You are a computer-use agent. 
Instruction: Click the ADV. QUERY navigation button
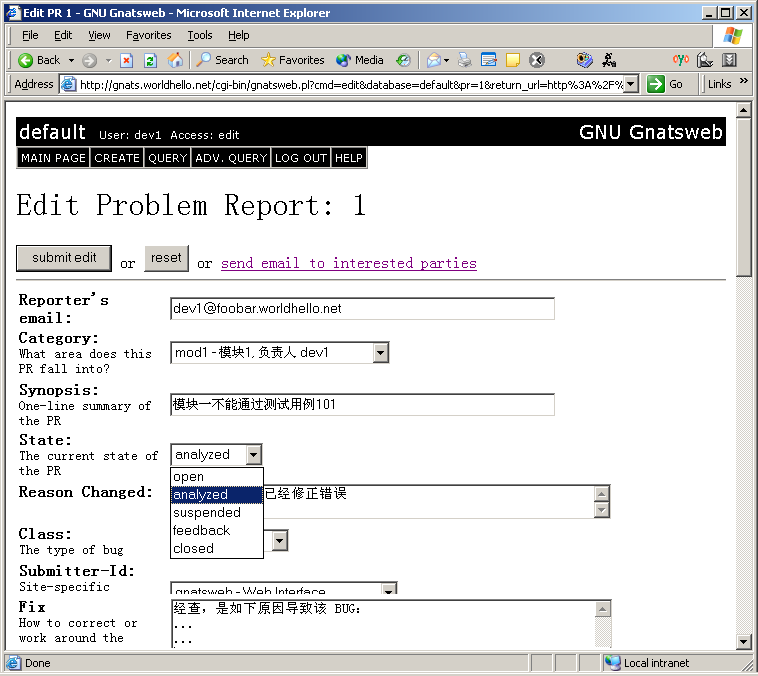point(231,158)
